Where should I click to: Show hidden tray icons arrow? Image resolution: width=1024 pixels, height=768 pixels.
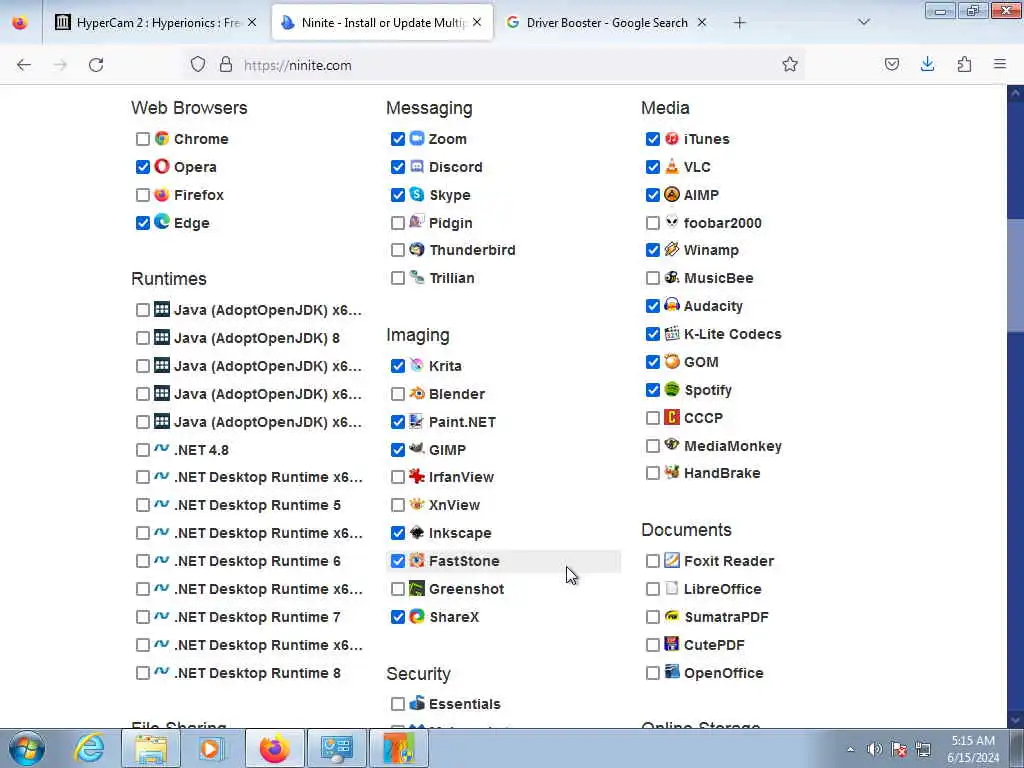850,749
